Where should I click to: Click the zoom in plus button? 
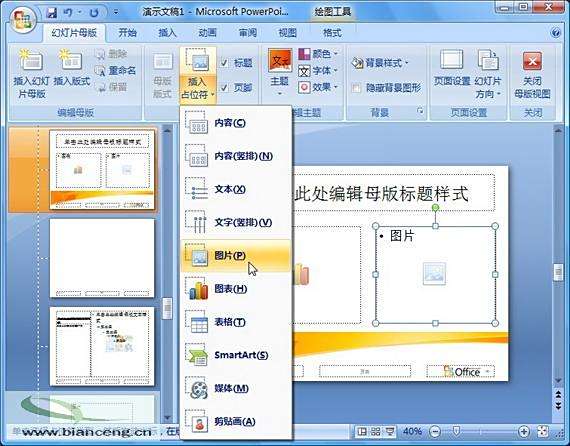coord(523,432)
